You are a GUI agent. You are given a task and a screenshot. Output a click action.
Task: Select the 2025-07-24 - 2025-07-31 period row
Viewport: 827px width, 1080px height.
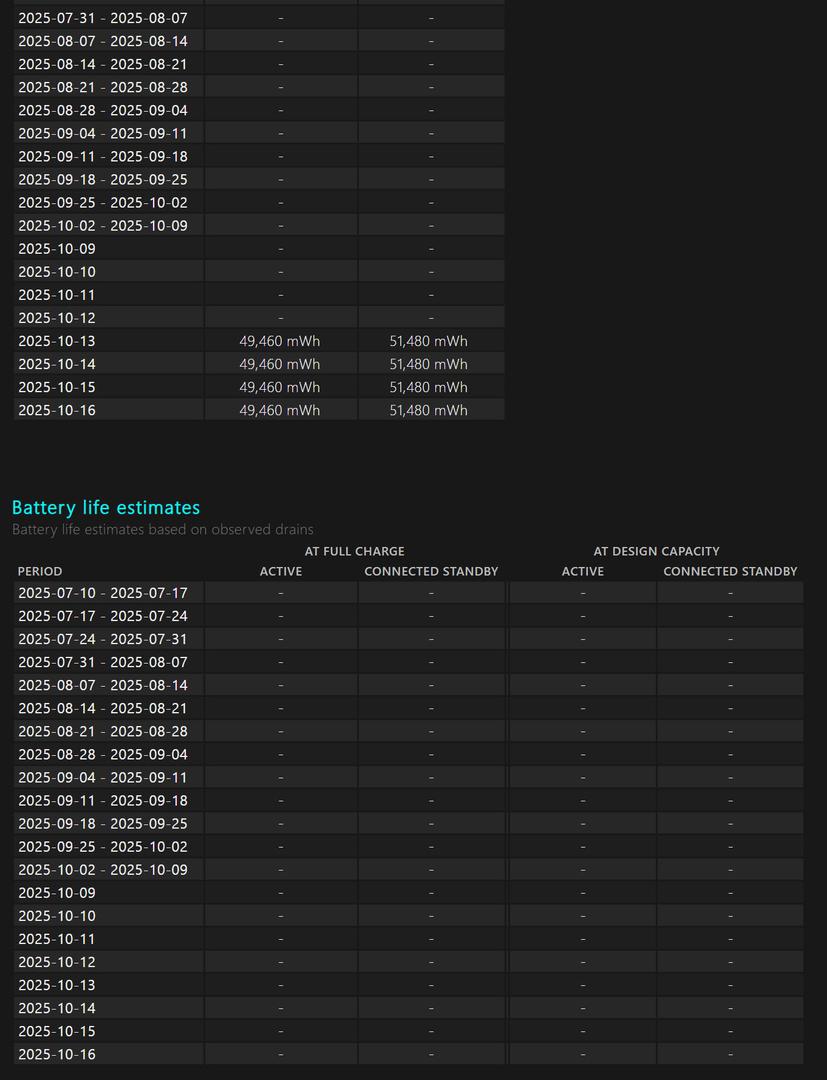(x=103, y=639)
